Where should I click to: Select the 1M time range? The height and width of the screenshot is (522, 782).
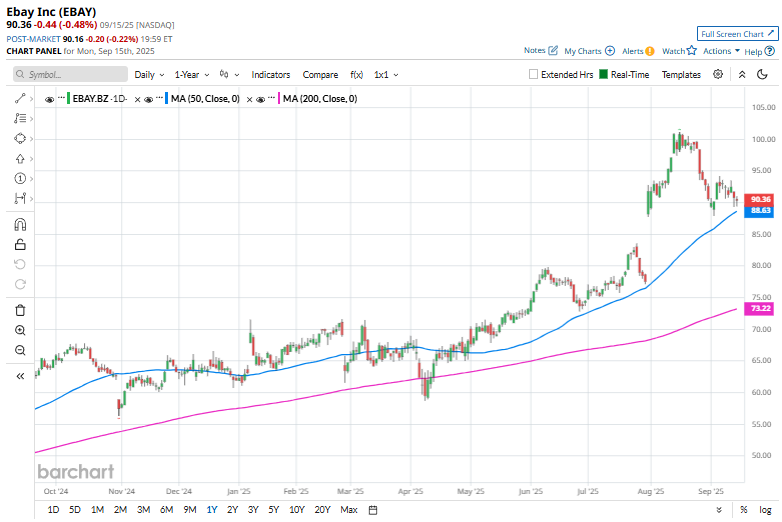point(97,510)
